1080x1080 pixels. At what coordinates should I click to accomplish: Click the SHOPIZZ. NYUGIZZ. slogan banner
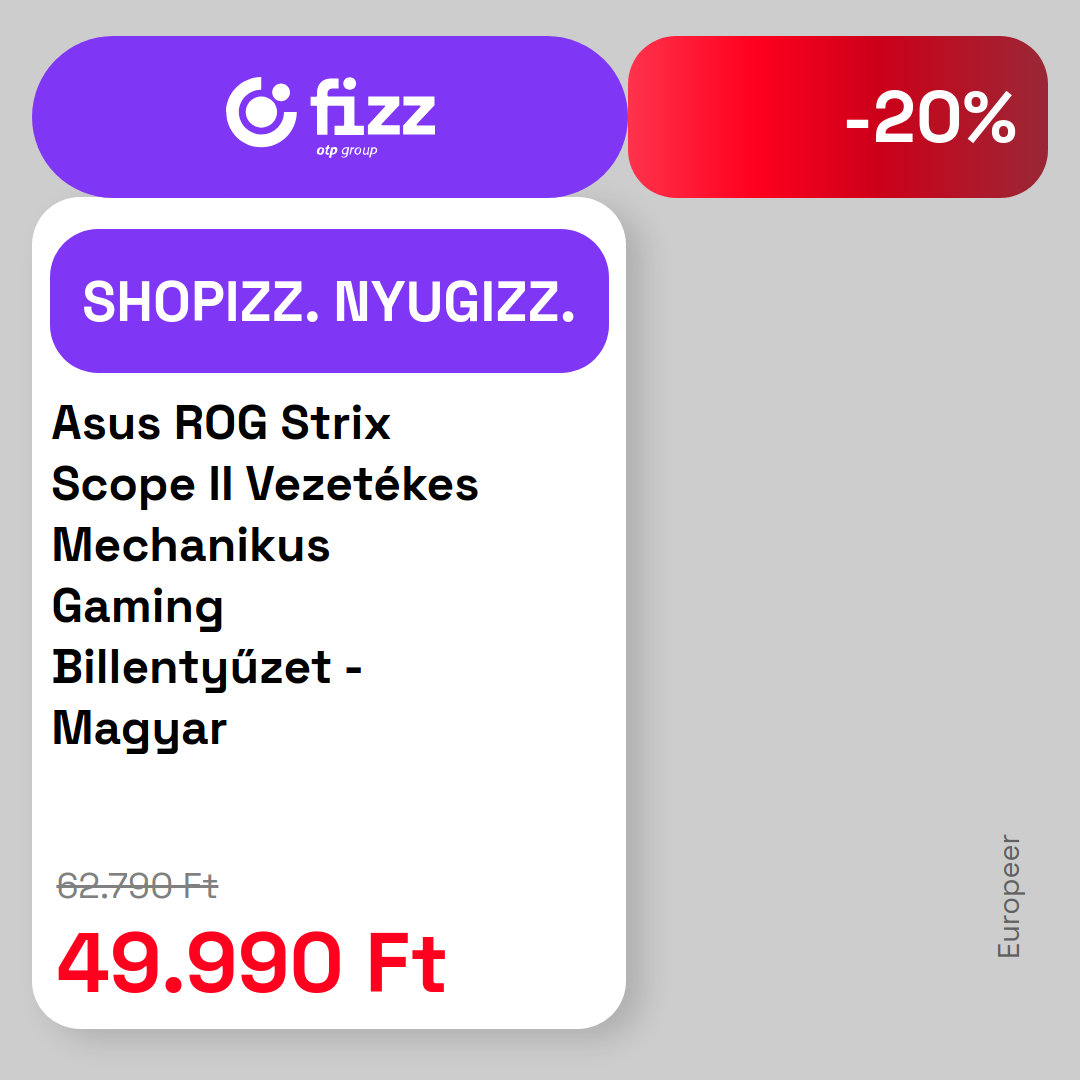(329, 301)
